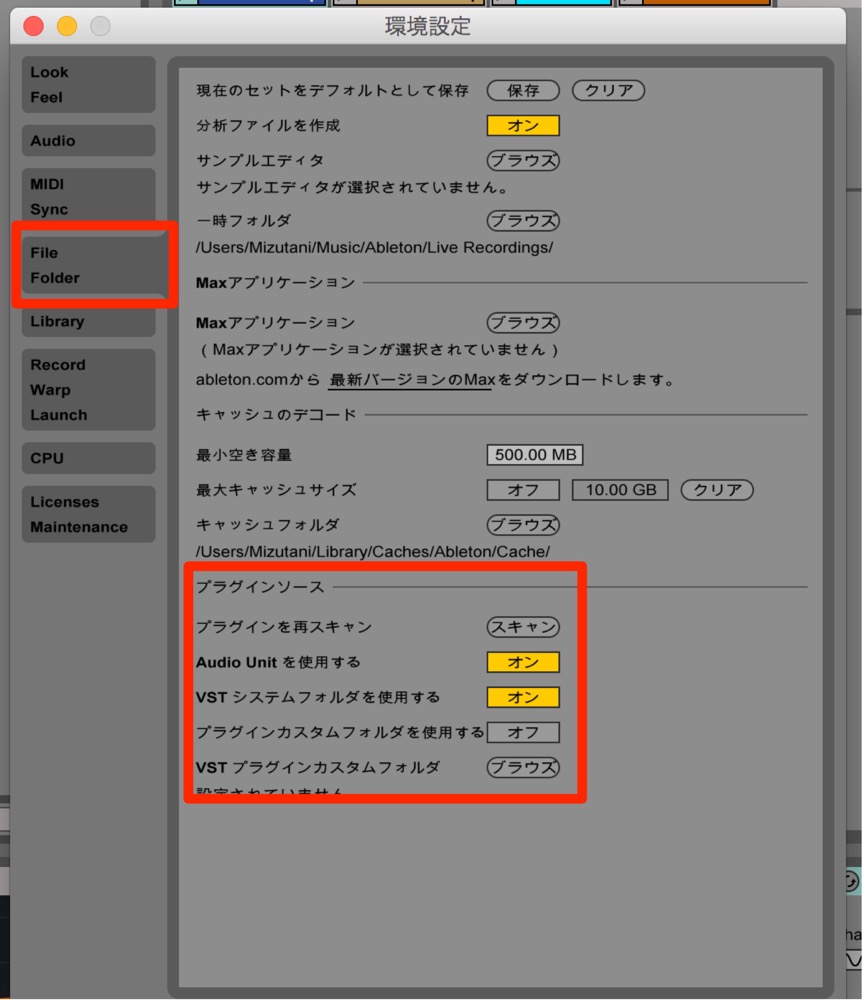
Task: Open the Look Feel preferences tab
Action: 88,84
